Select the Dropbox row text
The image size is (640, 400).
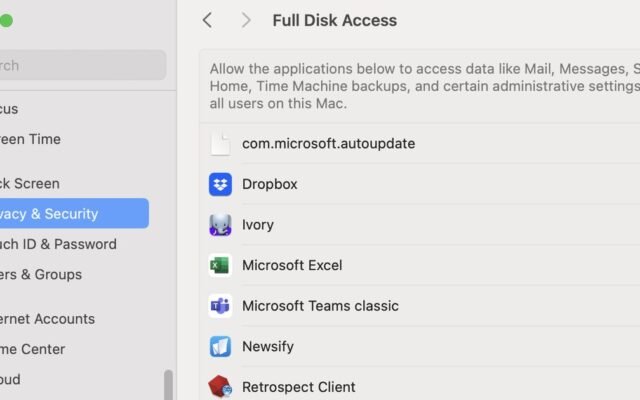point(269,184)
